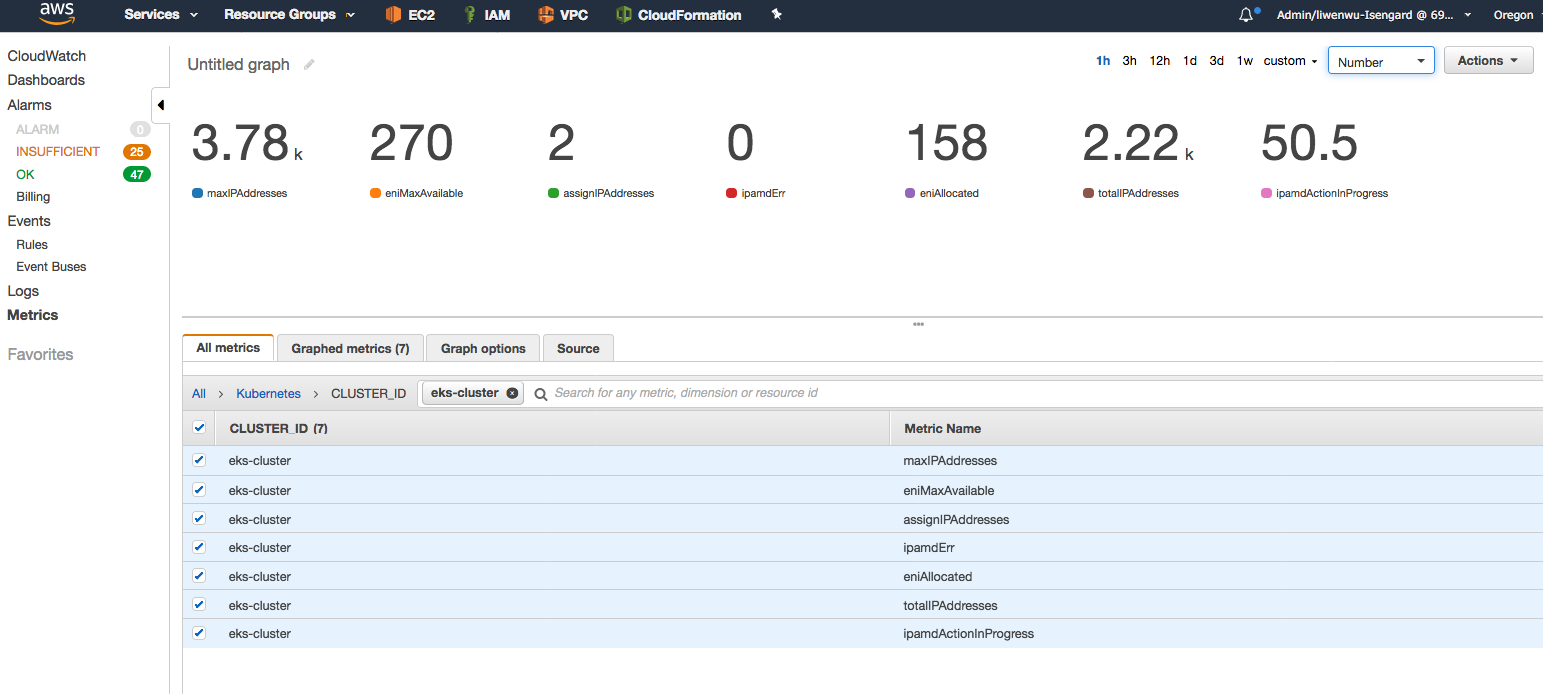
Task: Click the All breadcrumb link
Action: click(199, 394)
